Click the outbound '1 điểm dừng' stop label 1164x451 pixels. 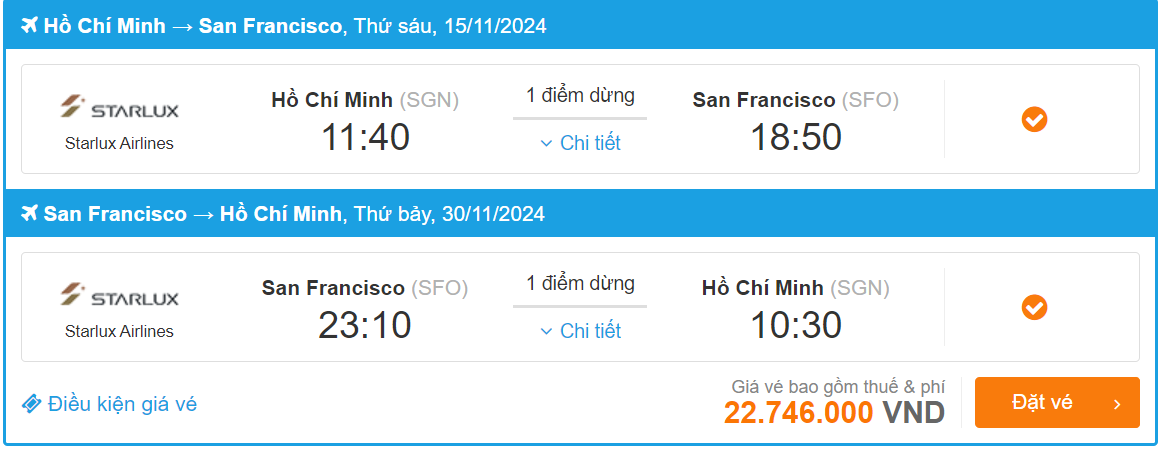pyautogui.click(x=580, y=96)
